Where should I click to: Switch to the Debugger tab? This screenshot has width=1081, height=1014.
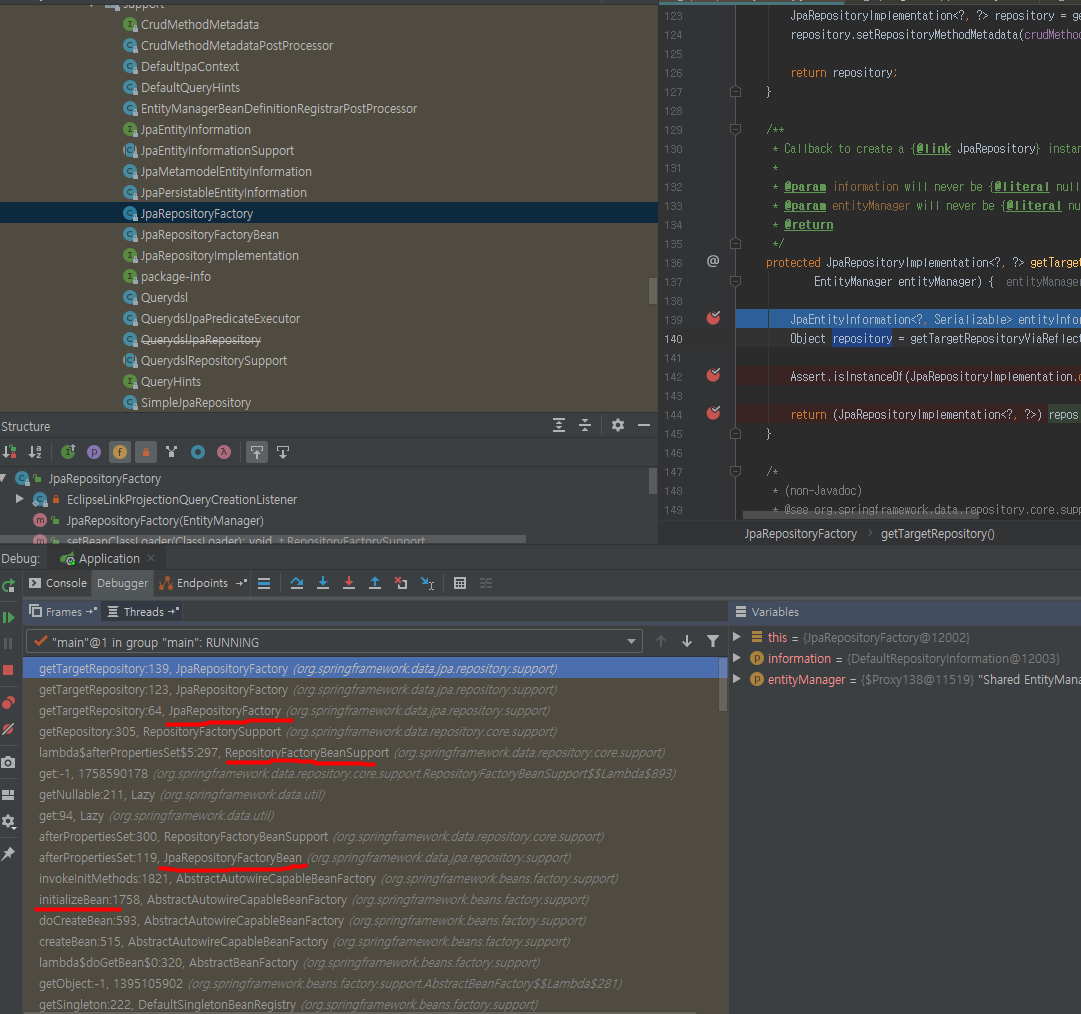tap(122, 582)
